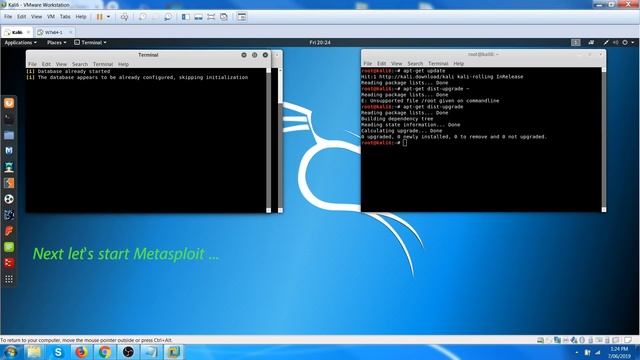Show all applications grid in Kali dock
Image resolution: width=640 pixels, height=360 pixels.
tap(9, 279)
